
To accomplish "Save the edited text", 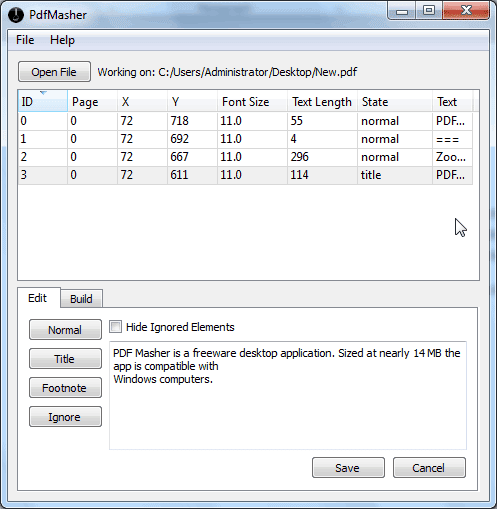I will 348,468.
